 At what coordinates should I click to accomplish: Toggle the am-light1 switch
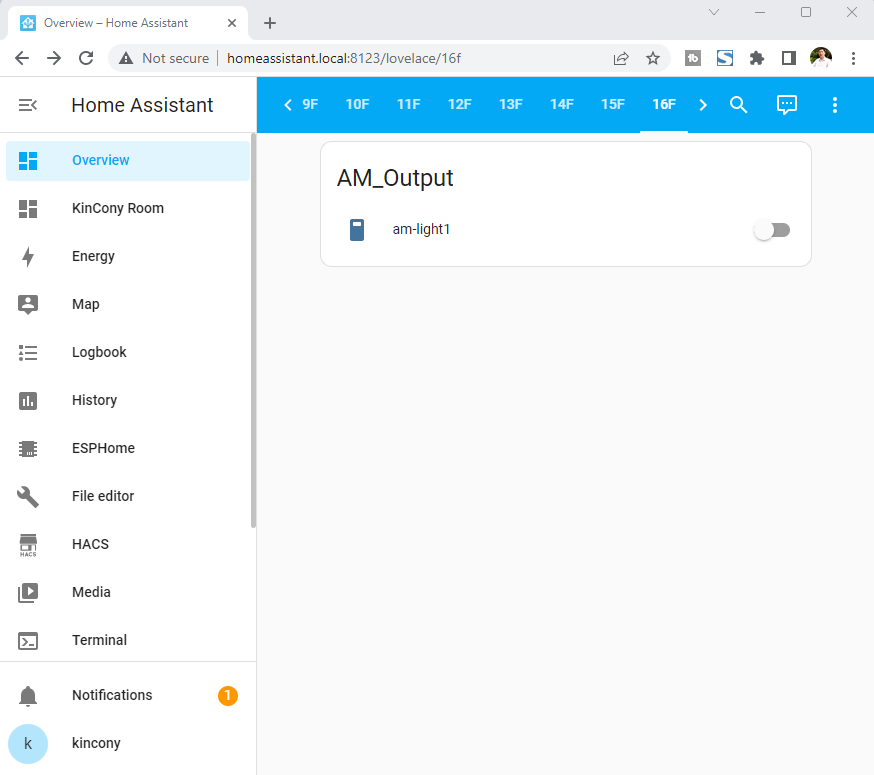click(771, 230)
